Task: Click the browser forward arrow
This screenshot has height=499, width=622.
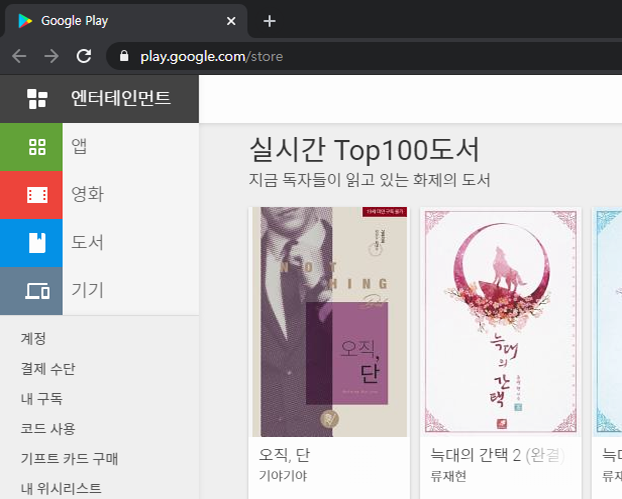Action: [52, 56]
